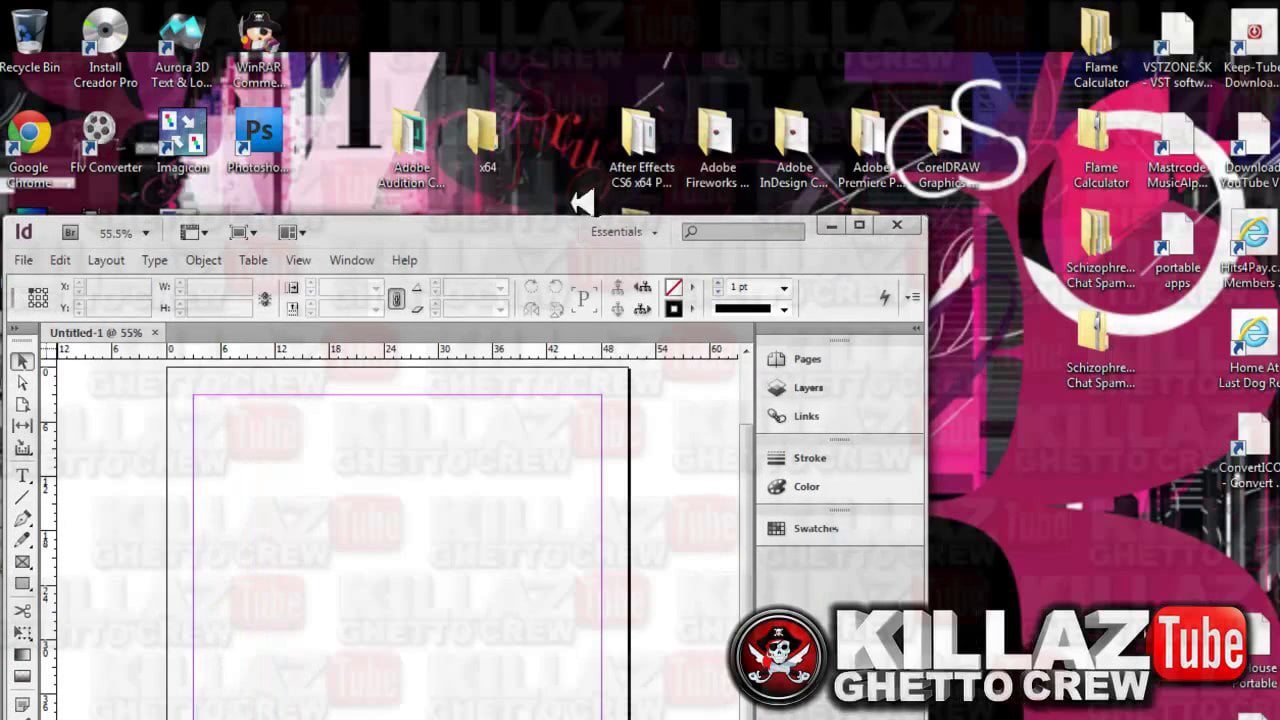This screenshot has height=720, width=1280.
Task: Expand the collapsed panel dock arrows
Action: [916, 328]
